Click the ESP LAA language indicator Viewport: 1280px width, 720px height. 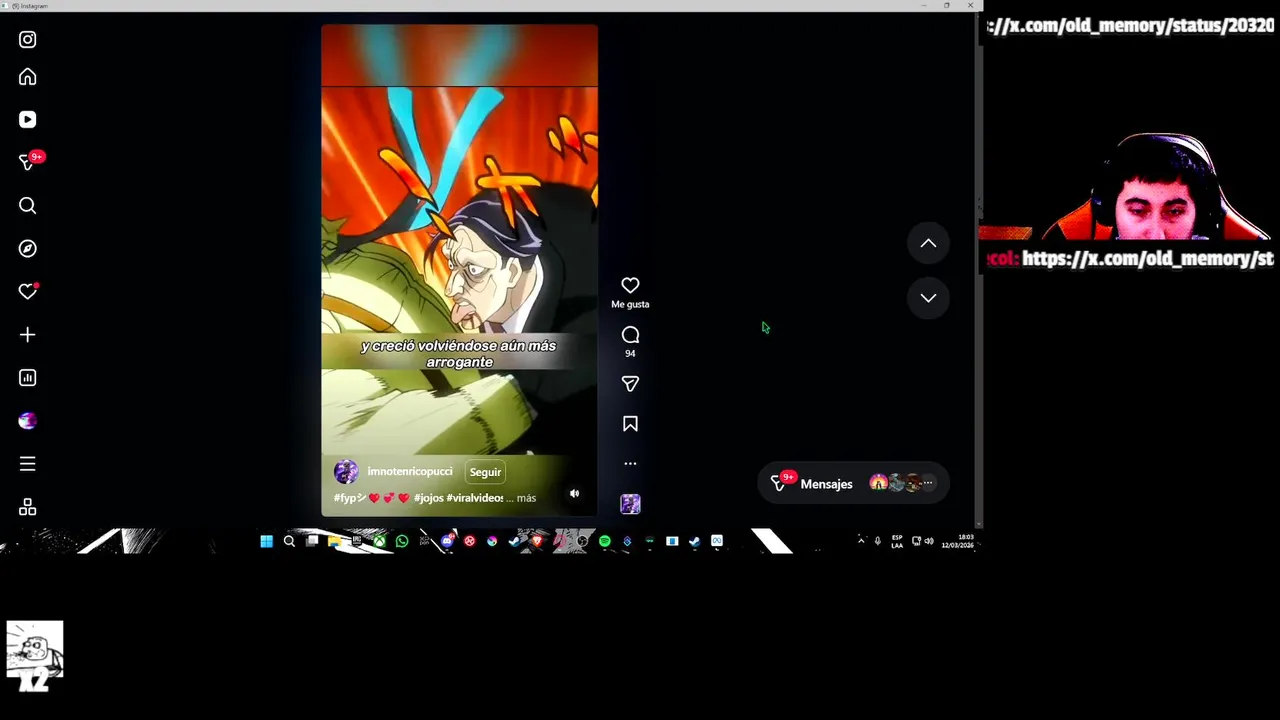pyautogui.click(x=897, y=541)
